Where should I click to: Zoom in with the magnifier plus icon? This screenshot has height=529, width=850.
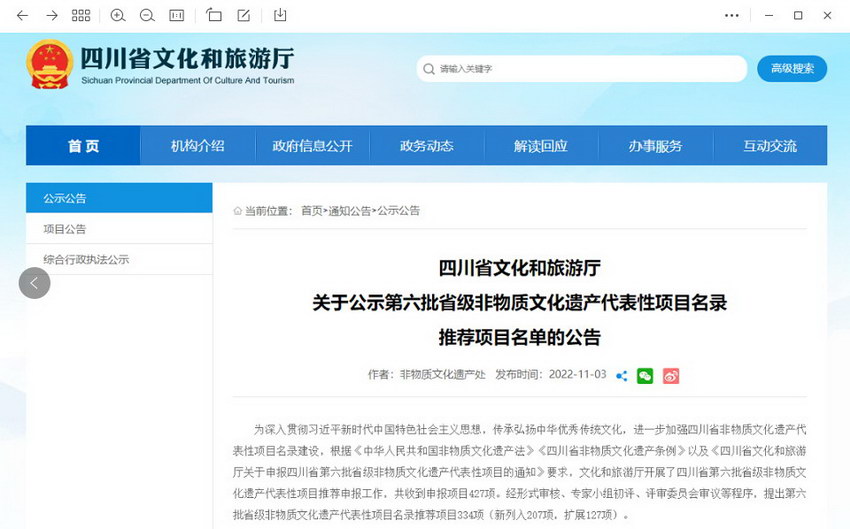tap(118, 15)
